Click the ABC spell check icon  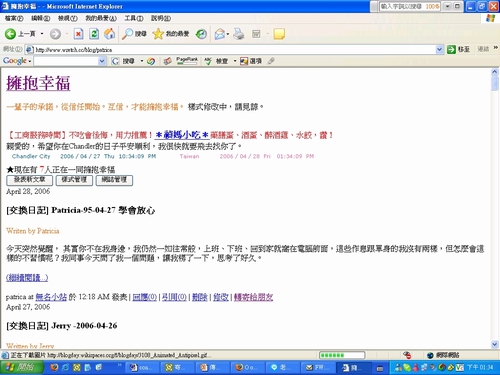208,61
